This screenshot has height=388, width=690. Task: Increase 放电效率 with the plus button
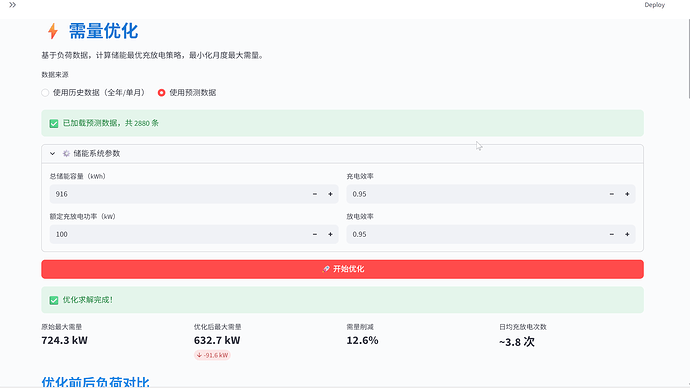(x=627, y=234)
